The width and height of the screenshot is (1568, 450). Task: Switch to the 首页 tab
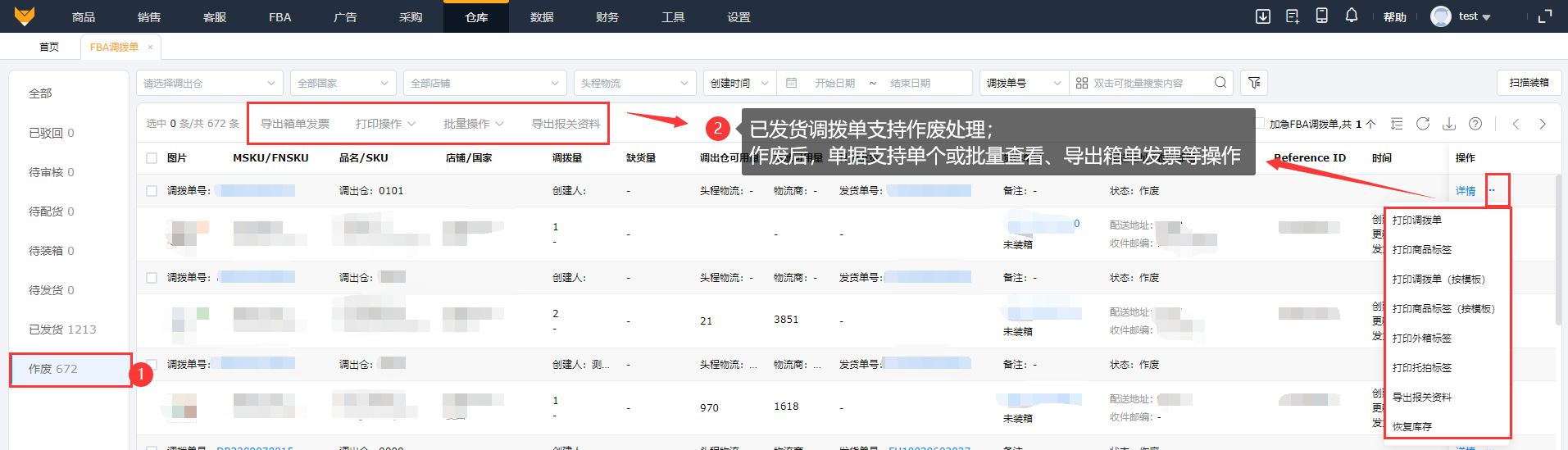pos(49,47)
